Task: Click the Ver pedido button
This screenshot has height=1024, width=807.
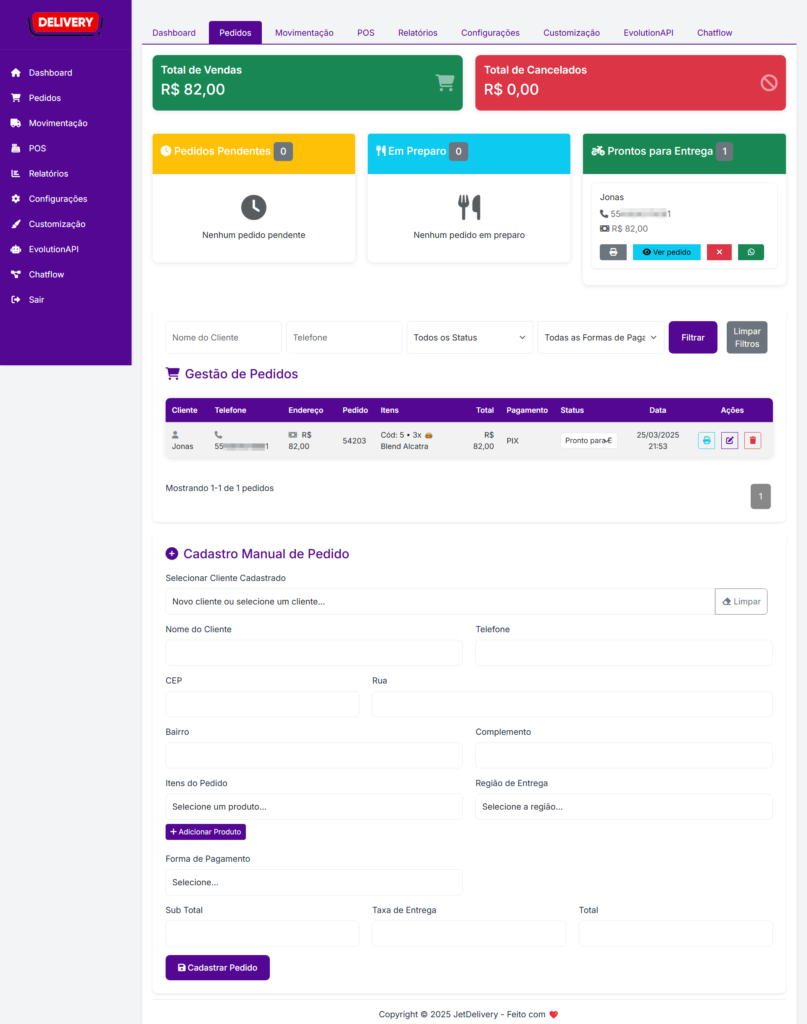Action: 666,252
